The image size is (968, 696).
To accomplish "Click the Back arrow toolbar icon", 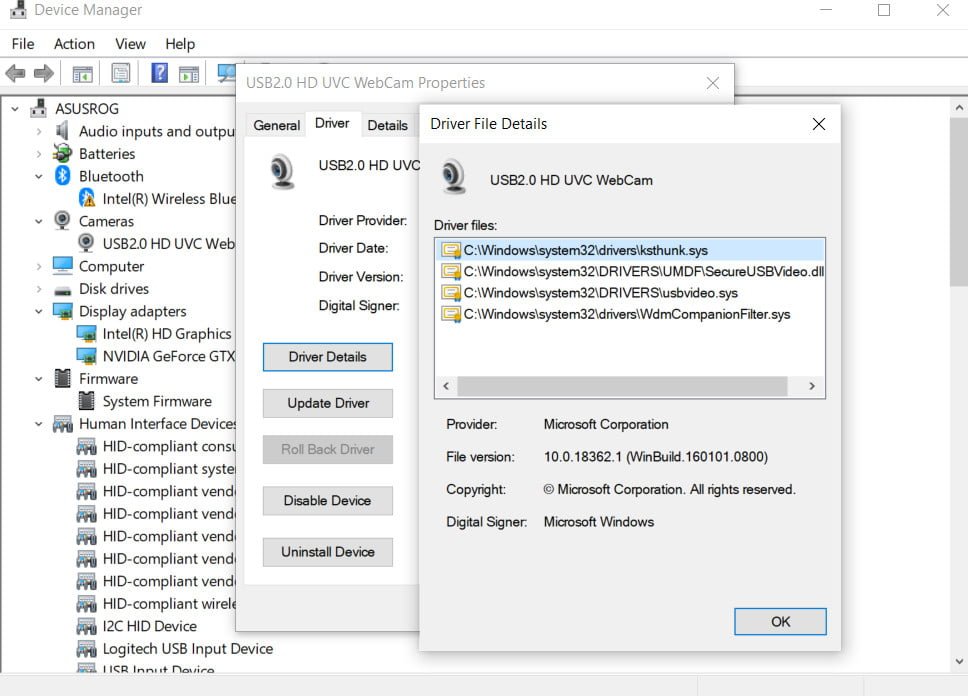I will point(15,73).
